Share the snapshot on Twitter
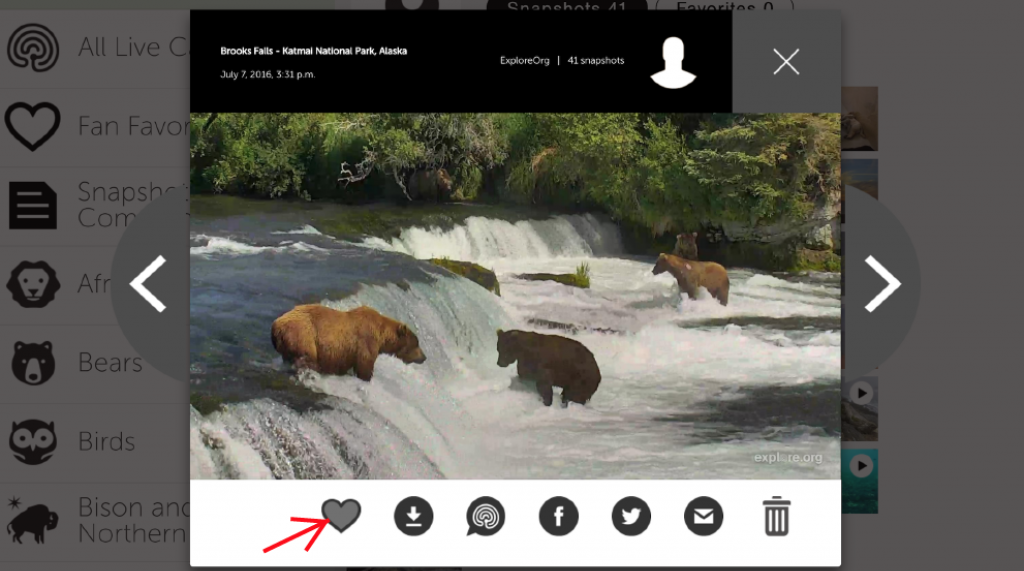Image resolution: width=1024 pixels, height=571 pixels. pyautogui.click(x=631, y=517)
